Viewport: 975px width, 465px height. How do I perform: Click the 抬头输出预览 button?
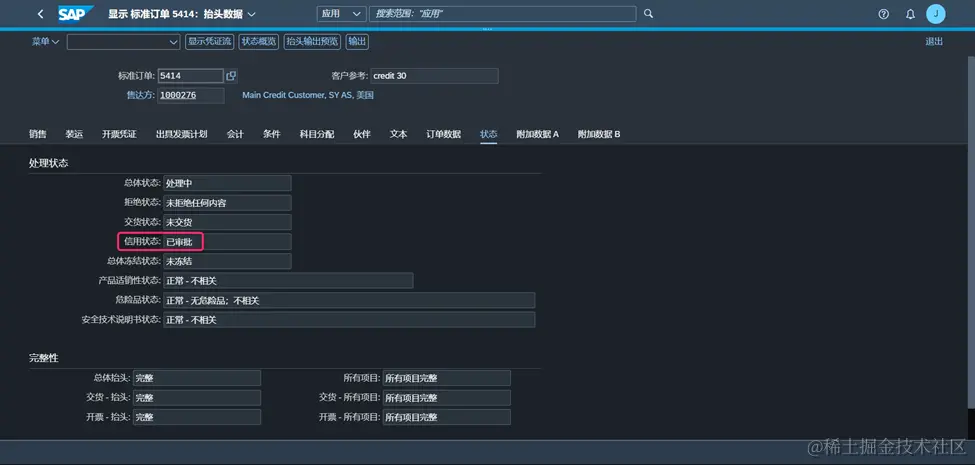(312, 42)
